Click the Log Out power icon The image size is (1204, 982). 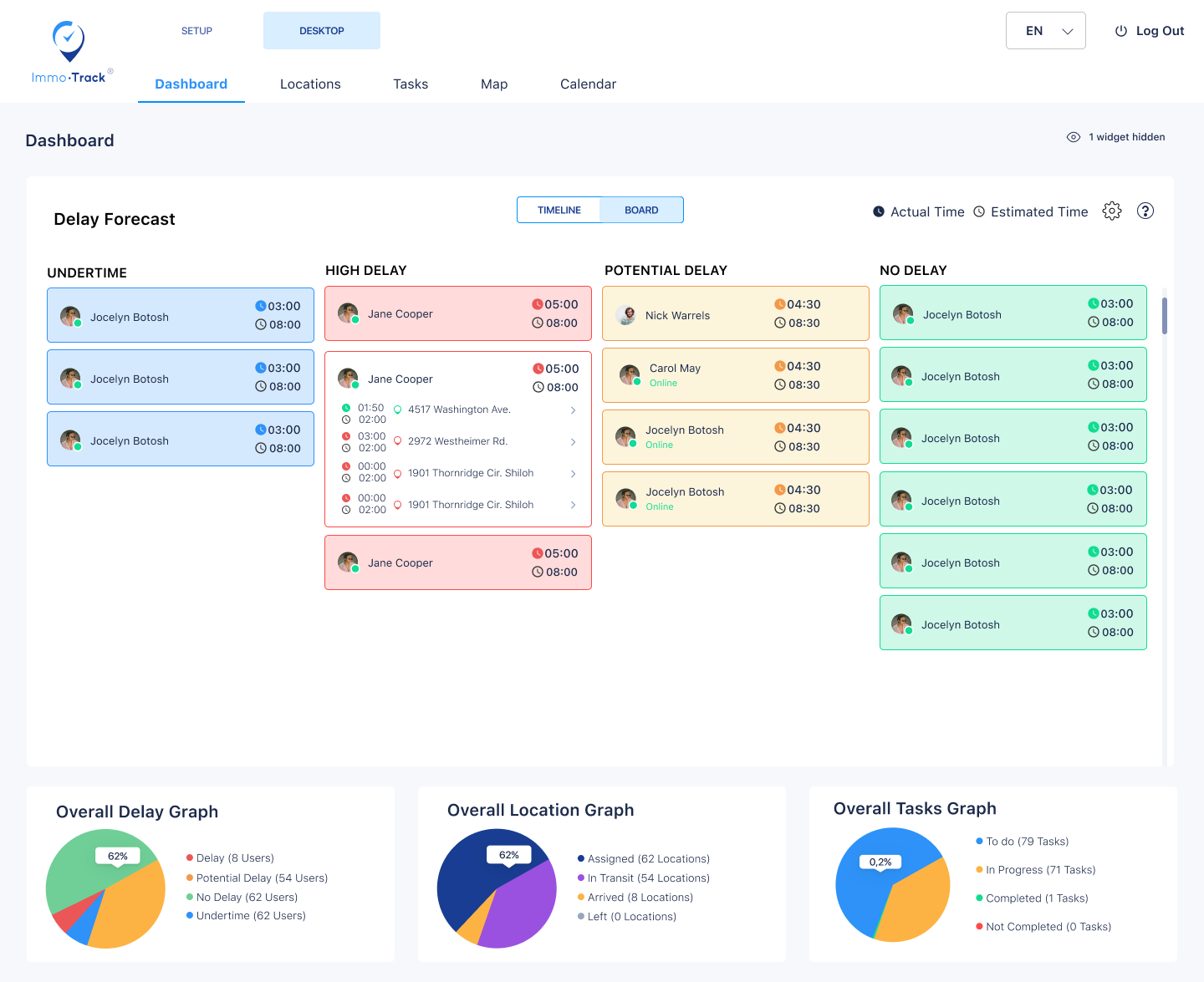click(1121, 31)
